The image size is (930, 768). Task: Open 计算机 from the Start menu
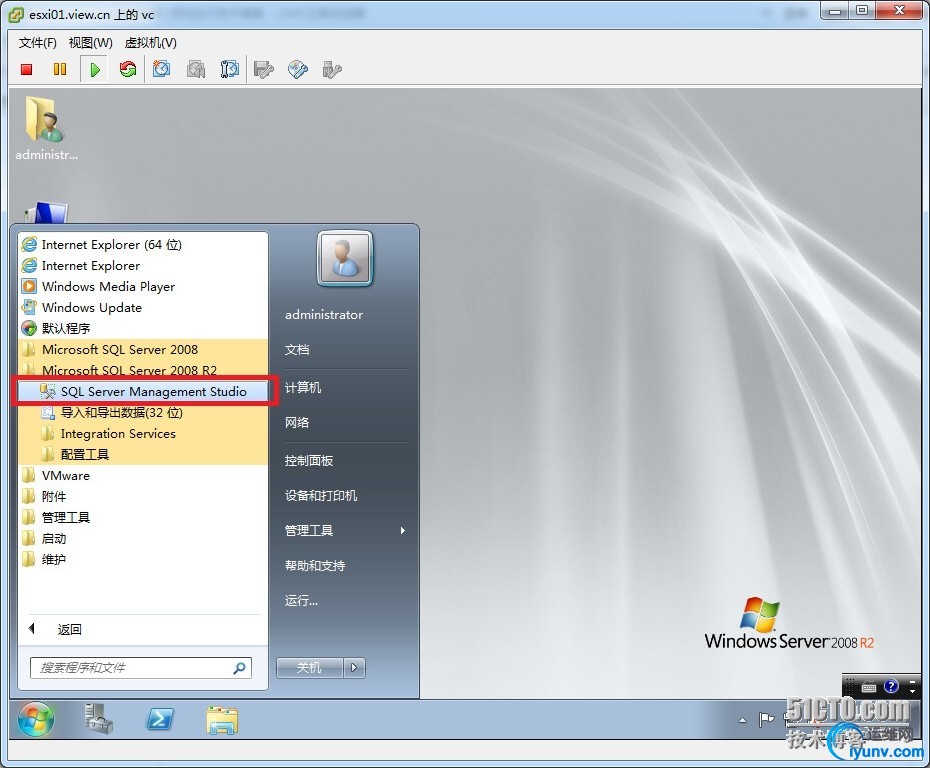303,388
